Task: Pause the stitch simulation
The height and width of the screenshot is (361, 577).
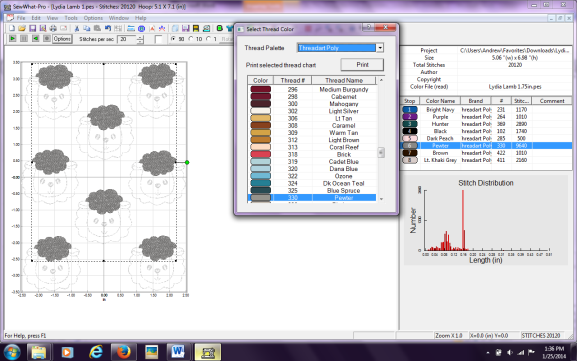Action: pyautogui.click(x=24, y=38)
